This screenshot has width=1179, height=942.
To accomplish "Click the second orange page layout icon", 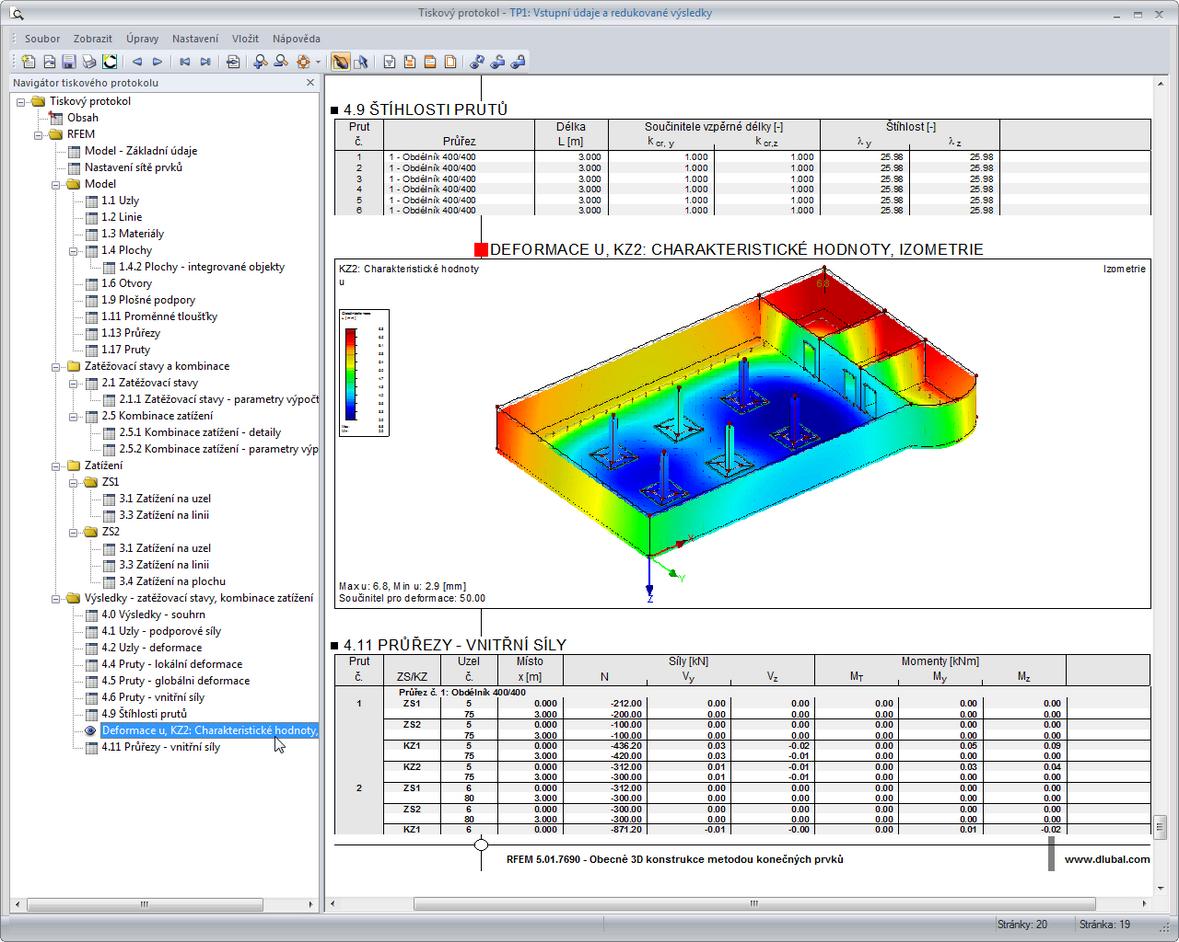I will click(x=410, y=62).
